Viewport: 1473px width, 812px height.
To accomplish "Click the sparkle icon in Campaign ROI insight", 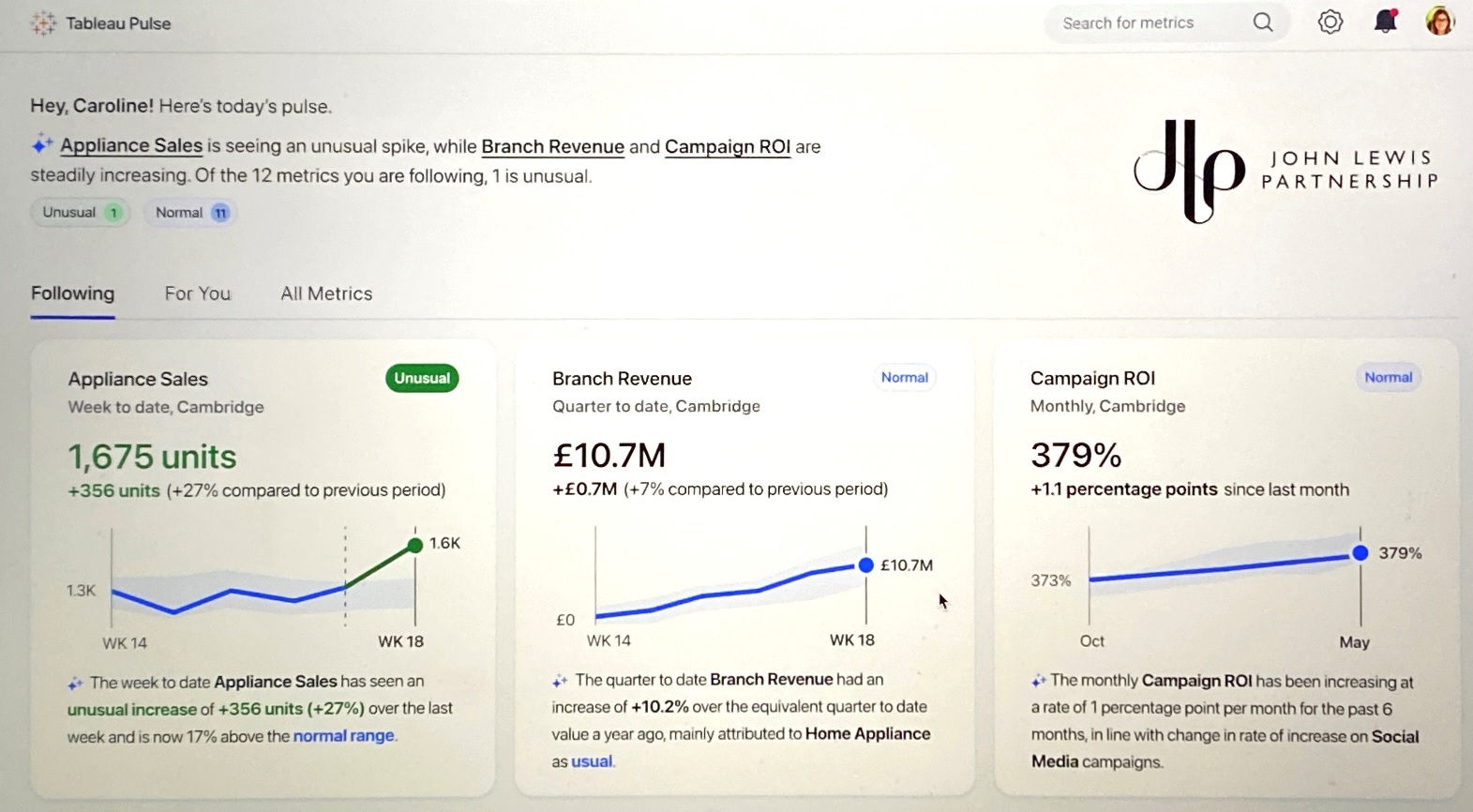I will coord(1038,682).
